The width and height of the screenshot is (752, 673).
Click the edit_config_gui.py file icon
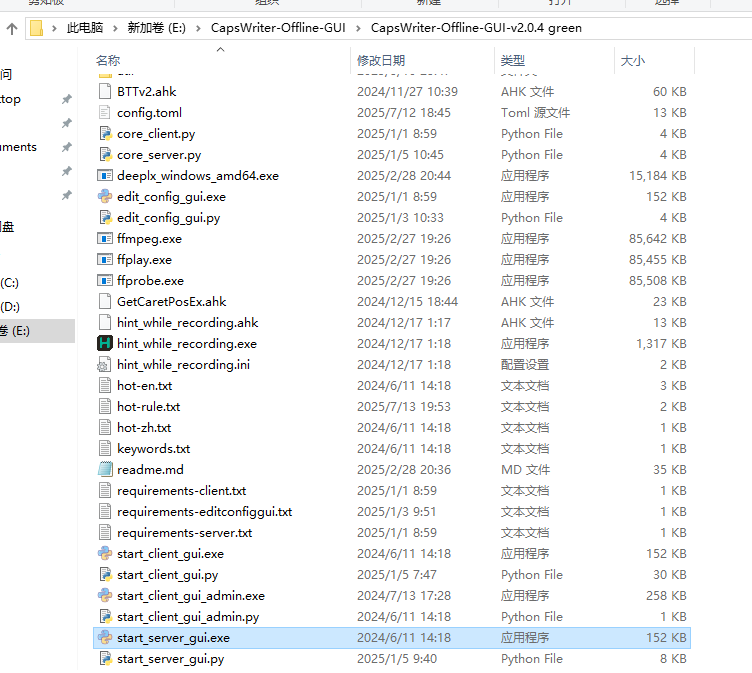(105, 217)
